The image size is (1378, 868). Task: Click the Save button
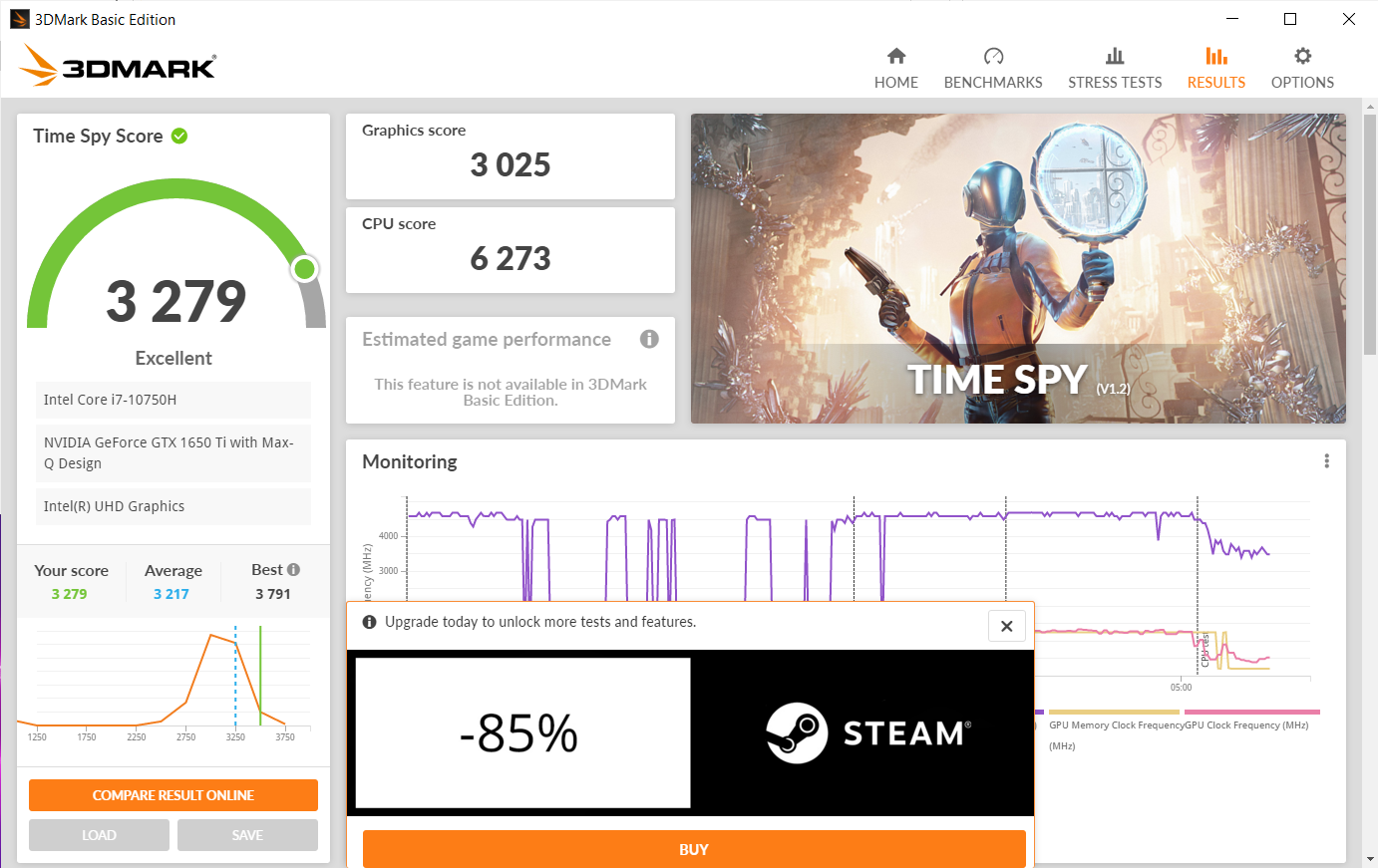point(247,835)
